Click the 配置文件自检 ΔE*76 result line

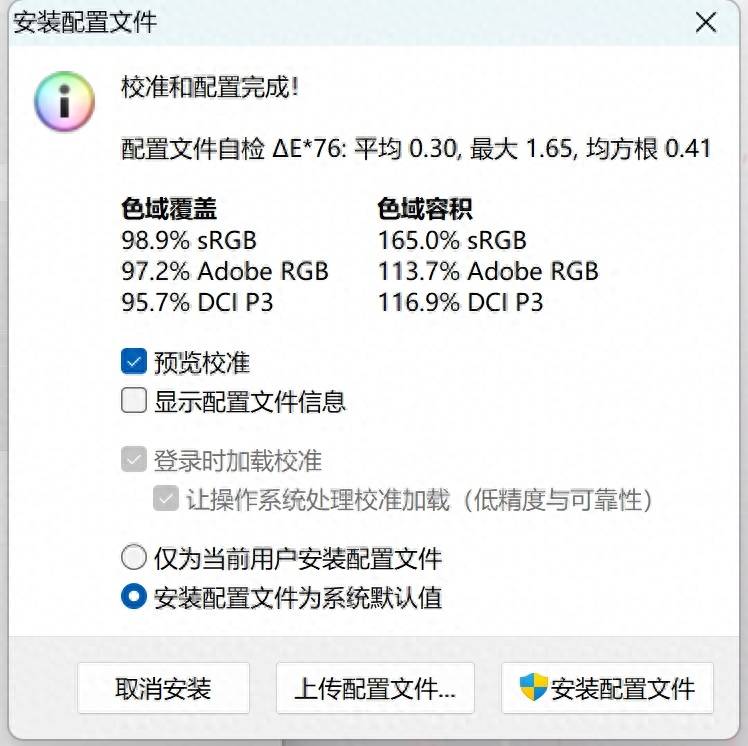coord(416,150)
